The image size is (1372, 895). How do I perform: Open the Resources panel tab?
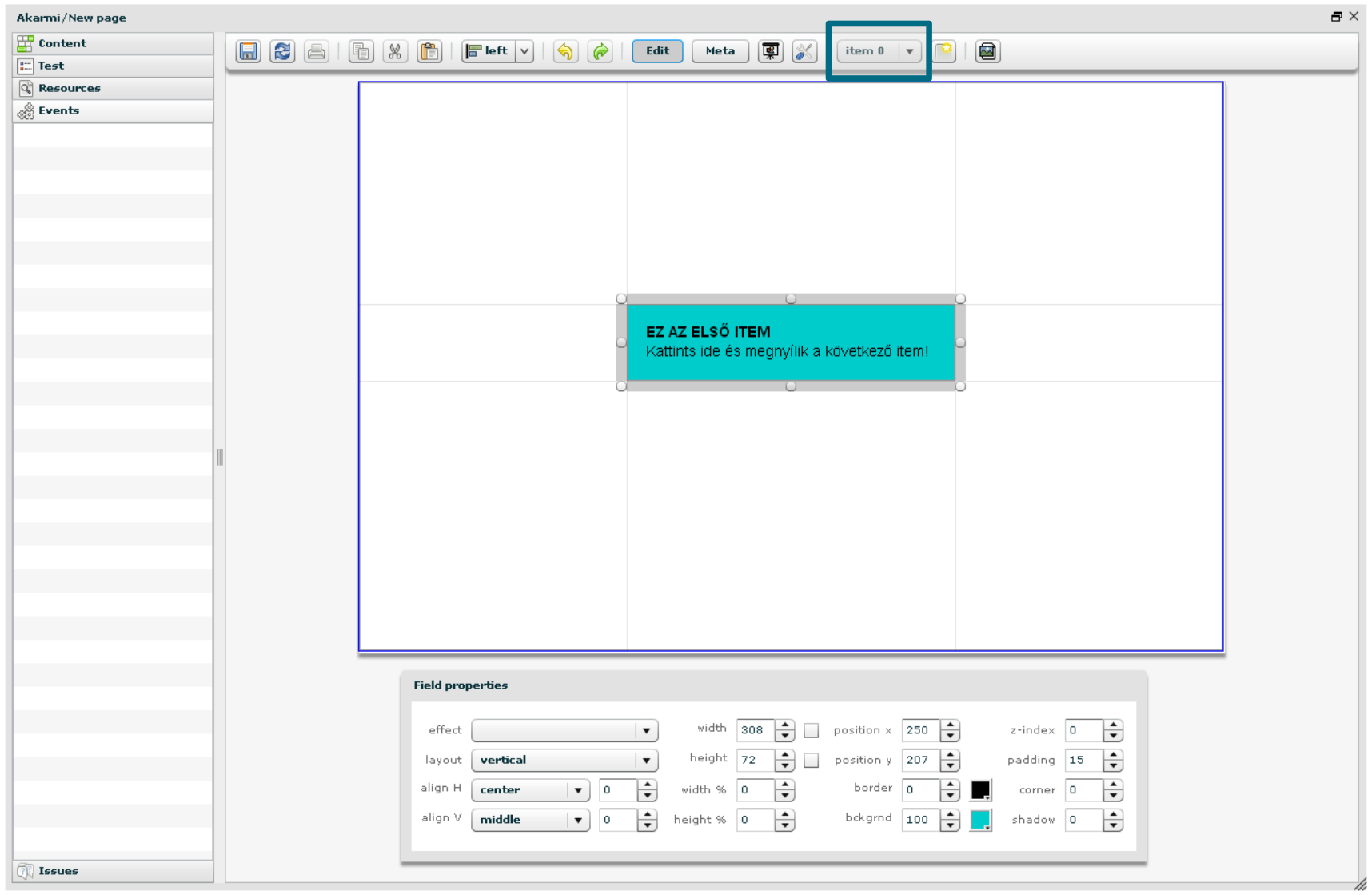tap(70, 88)
